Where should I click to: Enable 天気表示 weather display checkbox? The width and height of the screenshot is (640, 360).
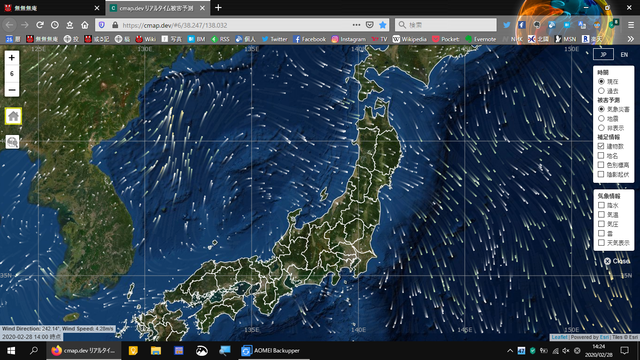(601, 243)
